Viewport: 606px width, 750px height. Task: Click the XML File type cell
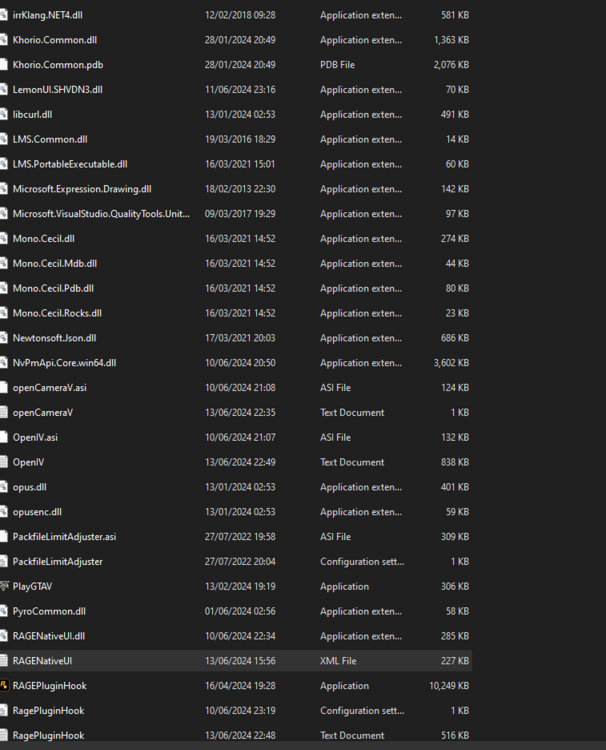pyautogui.click(x=338, y=661)
